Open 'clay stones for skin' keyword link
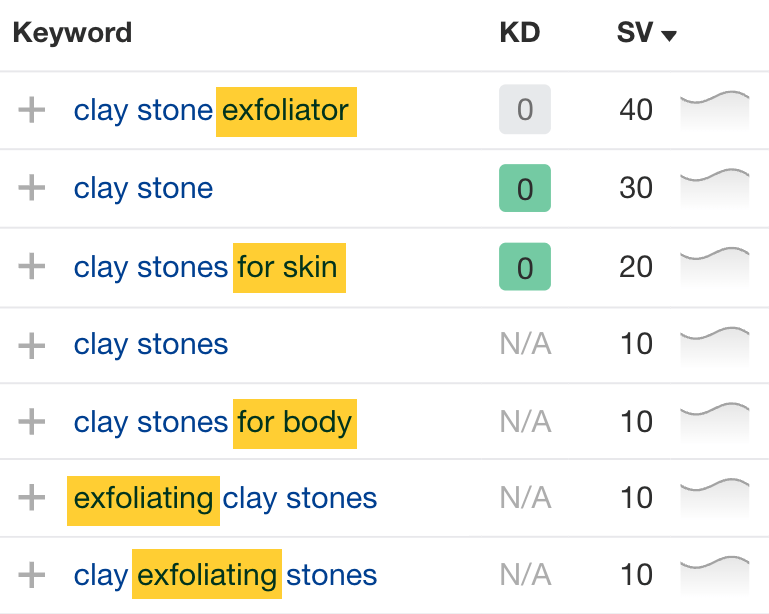The width and height of the screenshot is (769, 614). [206, 266]
